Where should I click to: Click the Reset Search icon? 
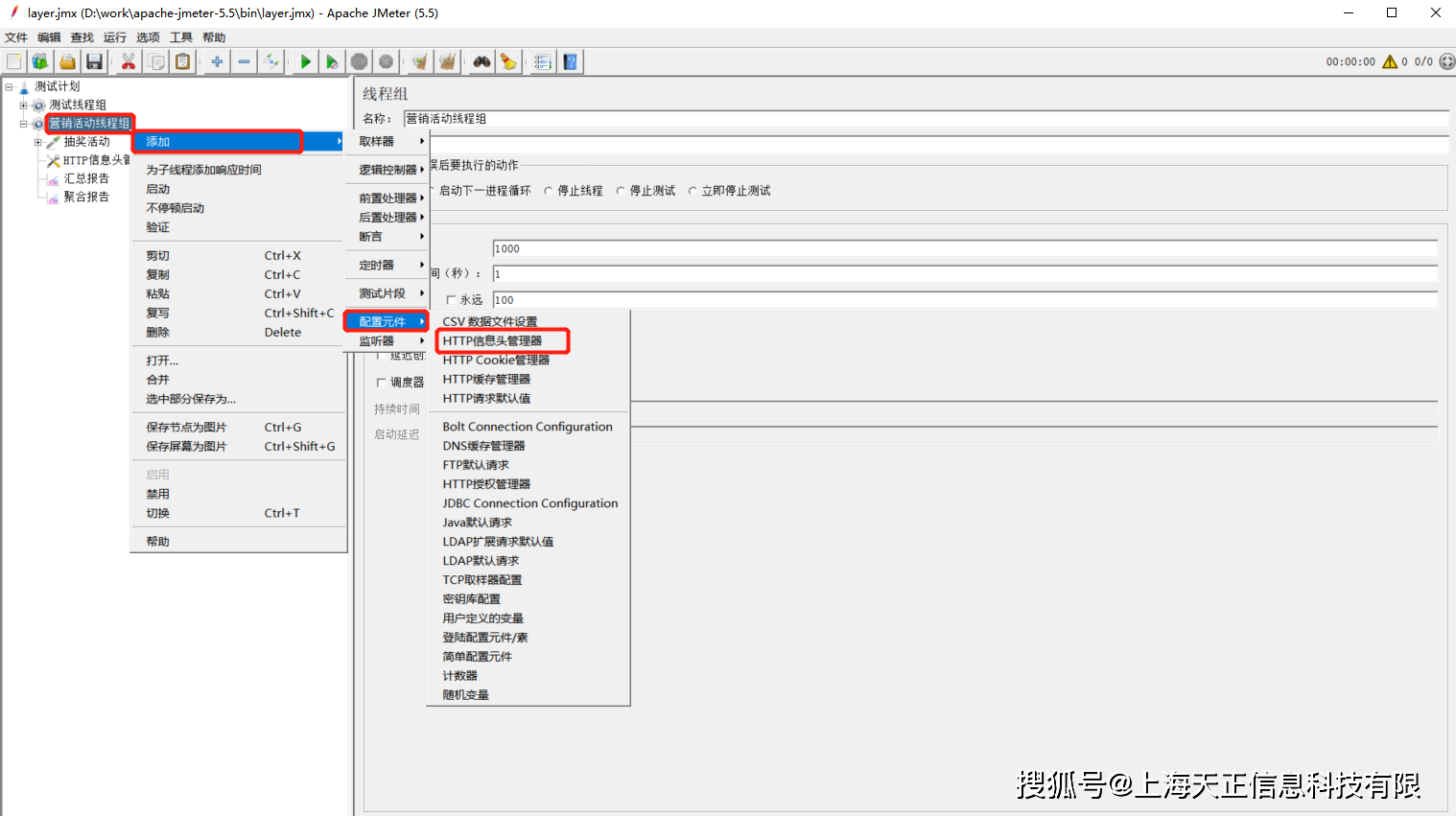508,61
